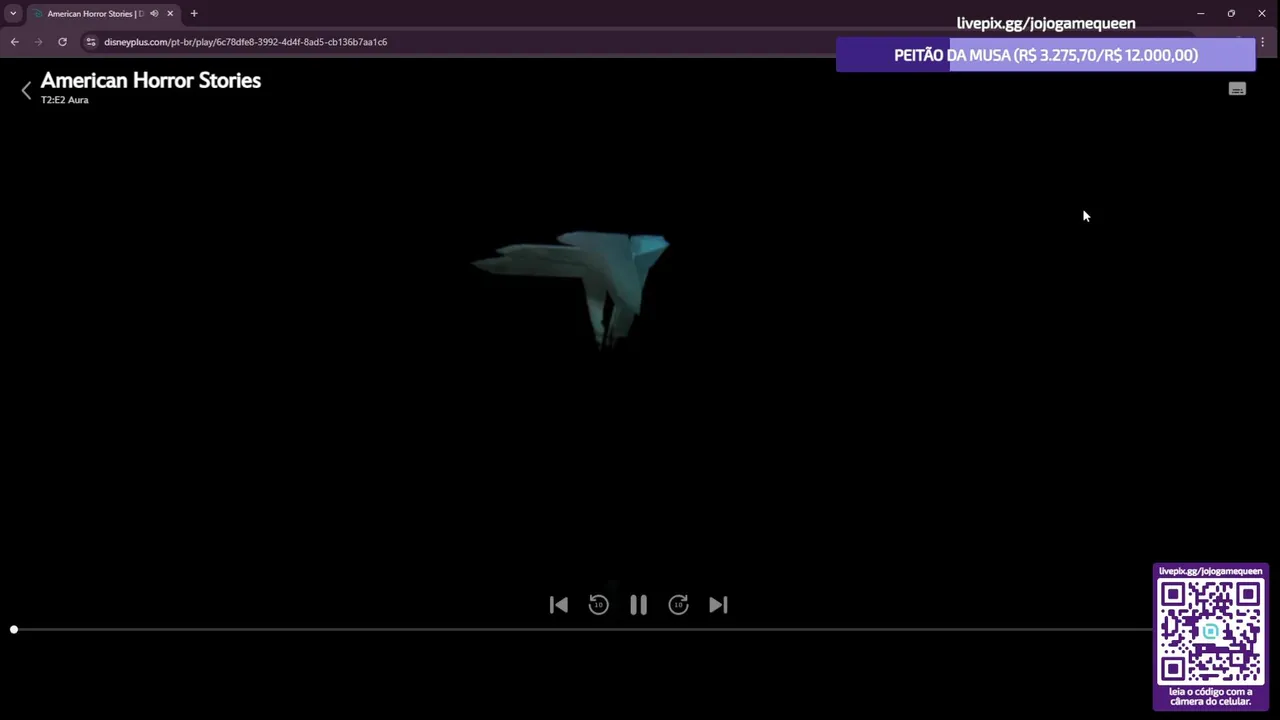The image size is (1280, 720).
Task: Open the Chrome three-dot menu
Action: click(x=1262, y=42)
